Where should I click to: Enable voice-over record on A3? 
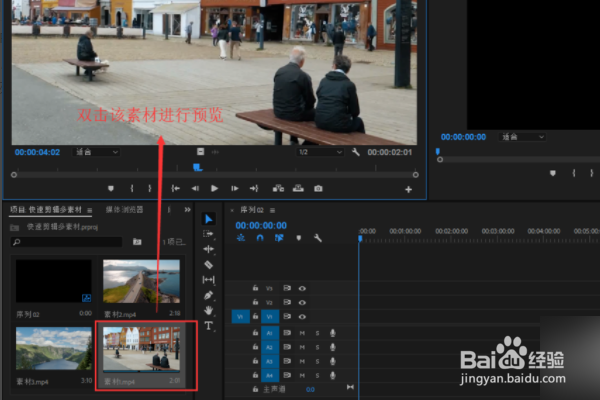[x=333, y=361]
